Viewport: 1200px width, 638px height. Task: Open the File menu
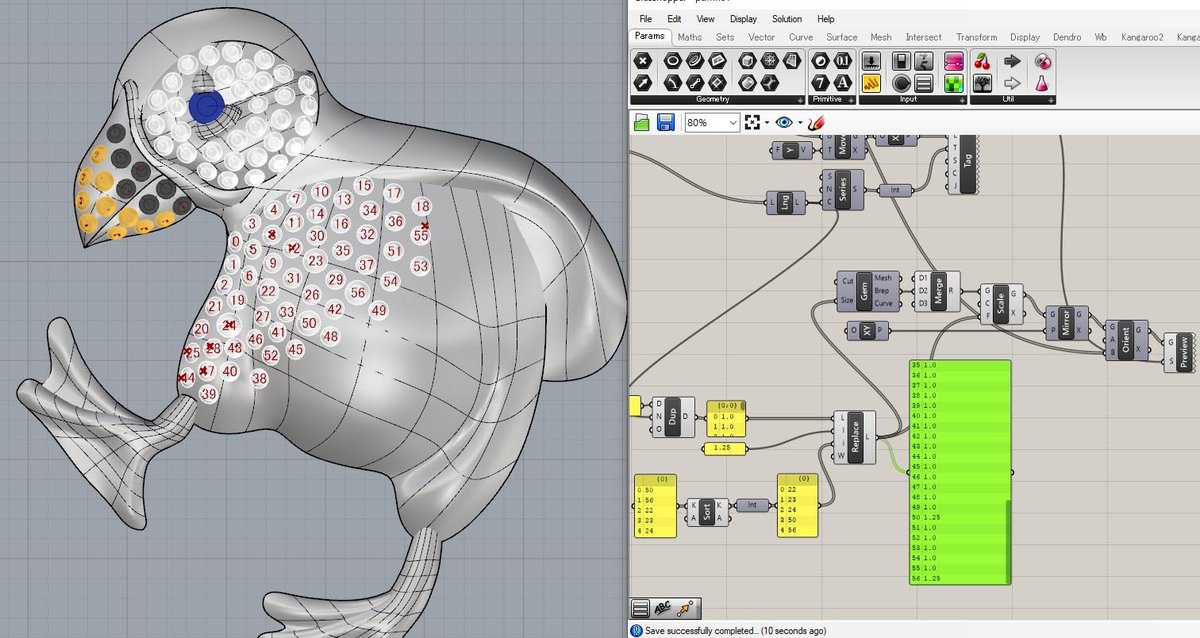tap(645, 19)
